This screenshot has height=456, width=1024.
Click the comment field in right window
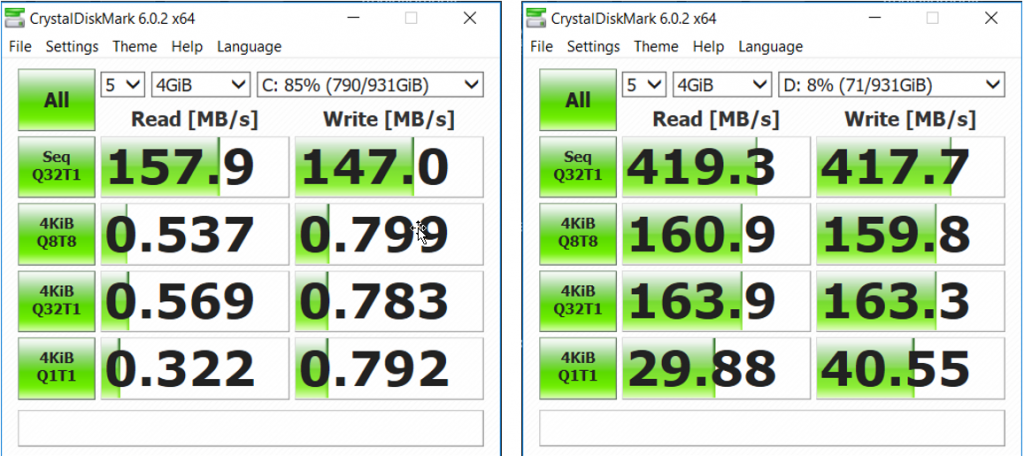pos(772,428)
